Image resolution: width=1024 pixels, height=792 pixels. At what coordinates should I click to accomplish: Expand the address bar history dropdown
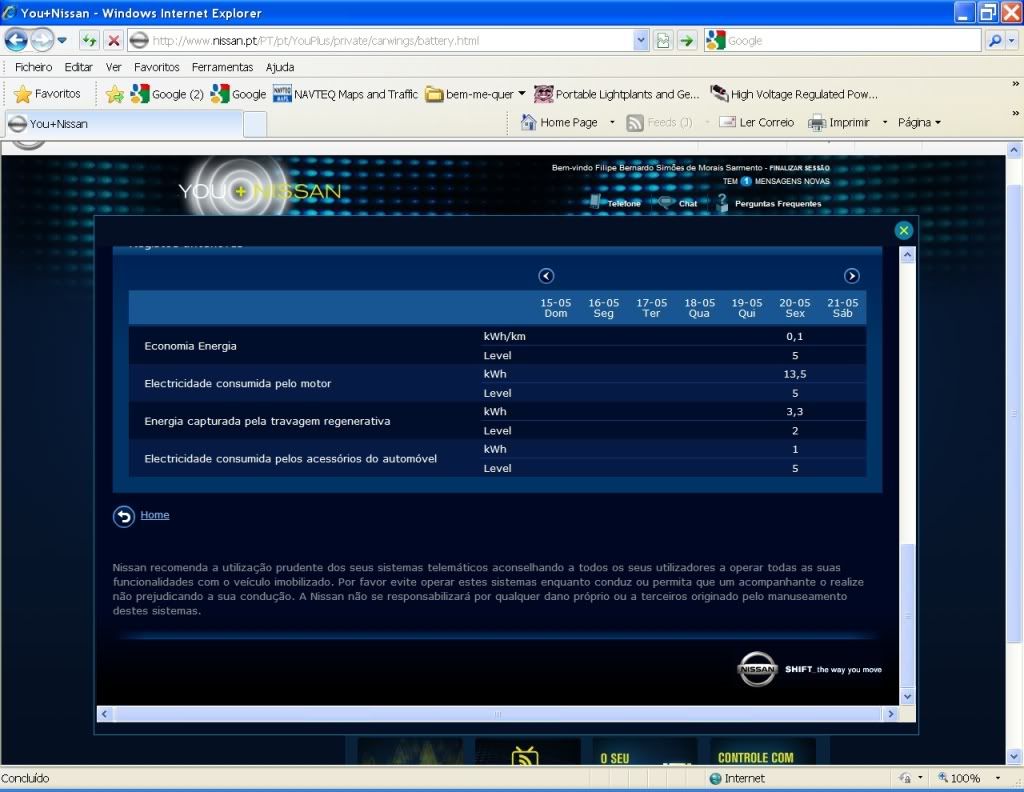click(x=641, y=40)
